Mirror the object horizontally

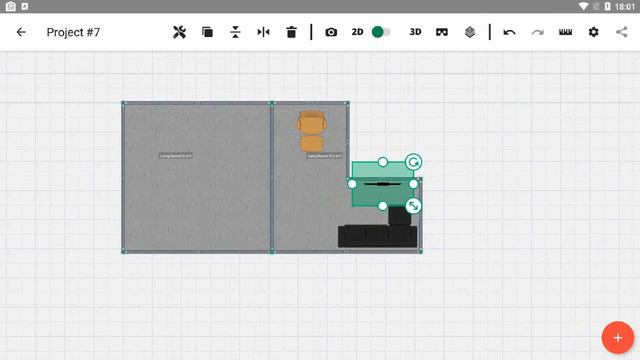coord(263,32)
